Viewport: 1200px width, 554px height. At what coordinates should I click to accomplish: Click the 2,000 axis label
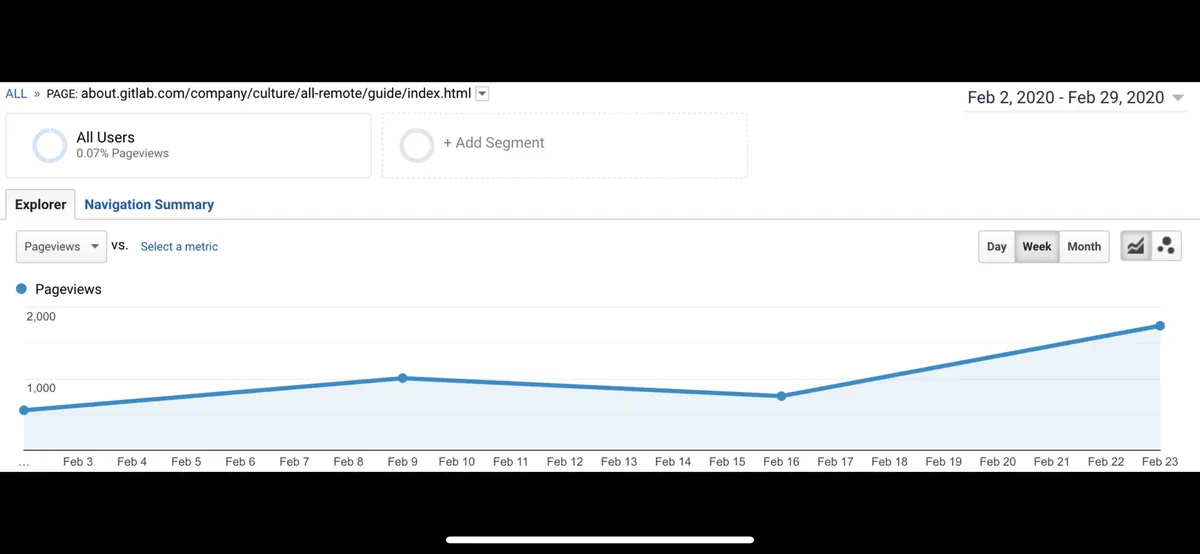41,316
